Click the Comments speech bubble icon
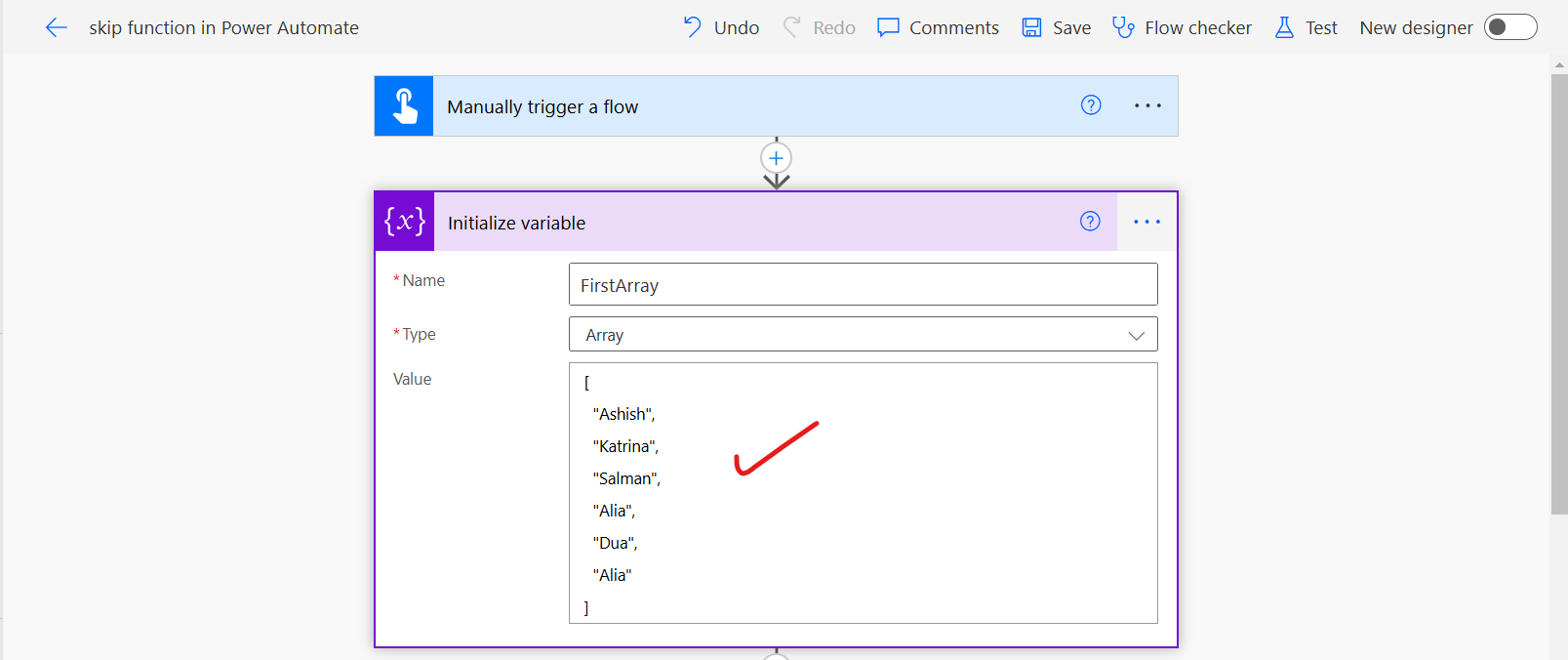This screenshot has width=1568, height=660. [887, 27]
